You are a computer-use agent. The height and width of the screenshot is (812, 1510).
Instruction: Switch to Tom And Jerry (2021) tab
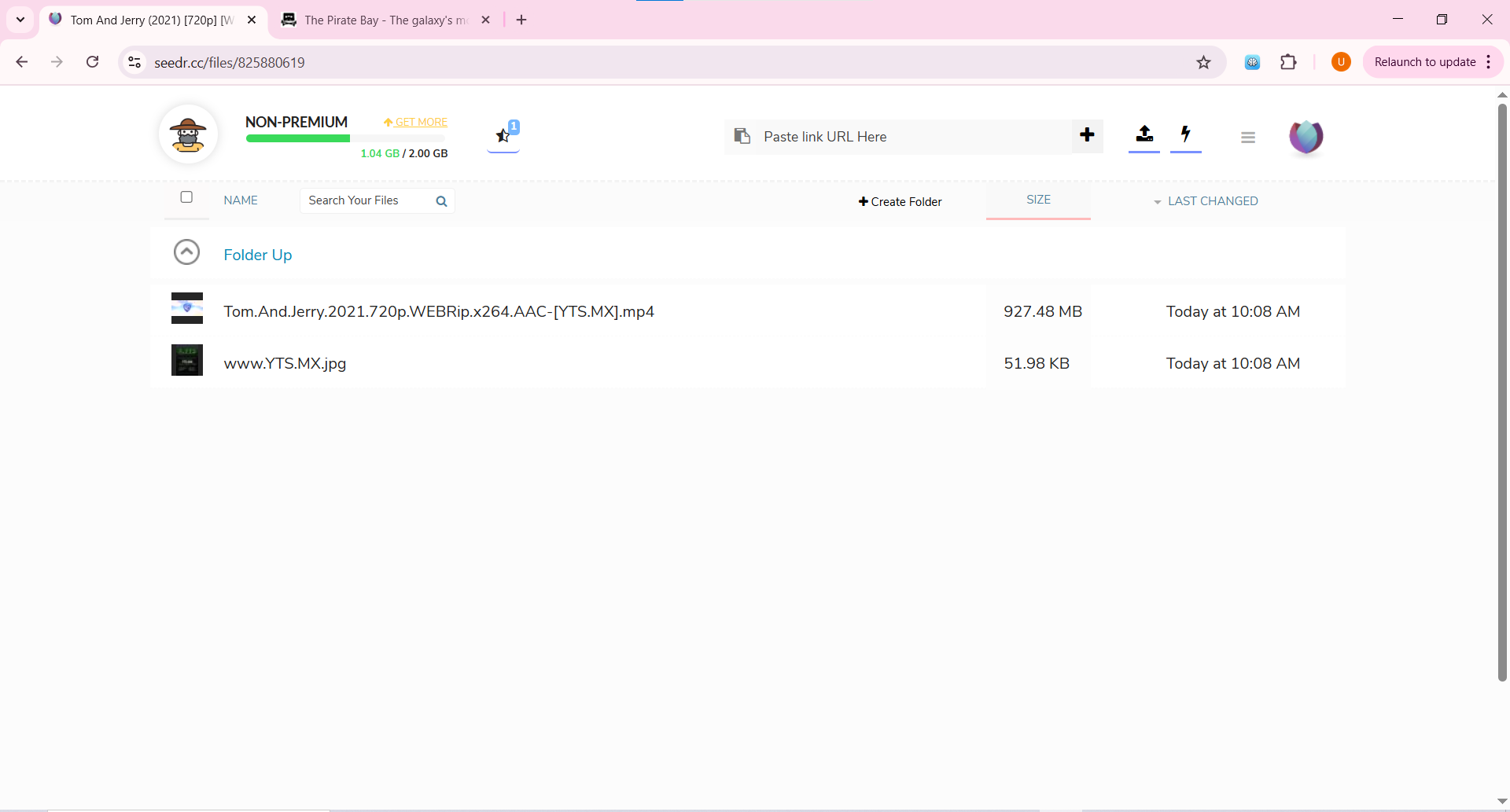[x=153, y=20]
